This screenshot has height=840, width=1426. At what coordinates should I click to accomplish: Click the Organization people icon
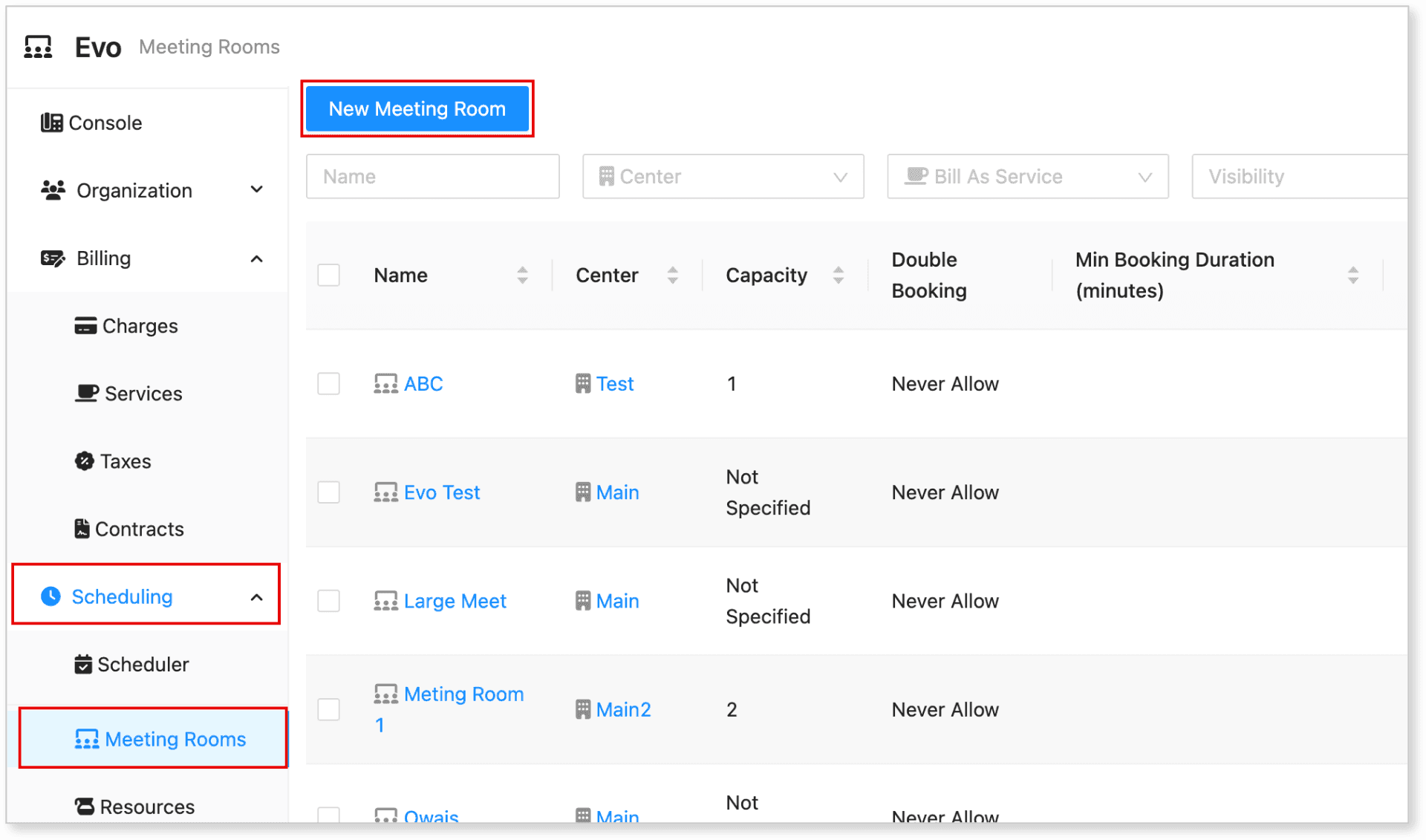pos(53,190)
